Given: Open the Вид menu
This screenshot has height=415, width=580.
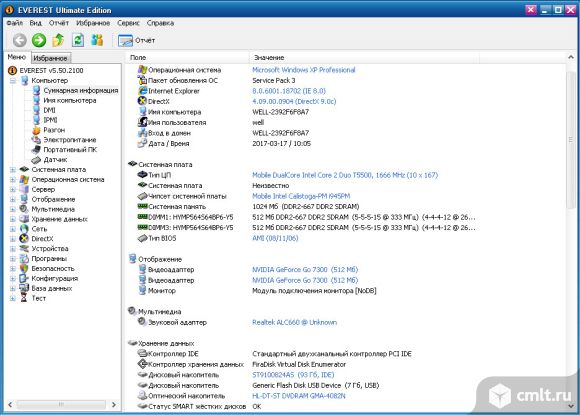Looking at the screenshot, I should (x=36, y=23).
